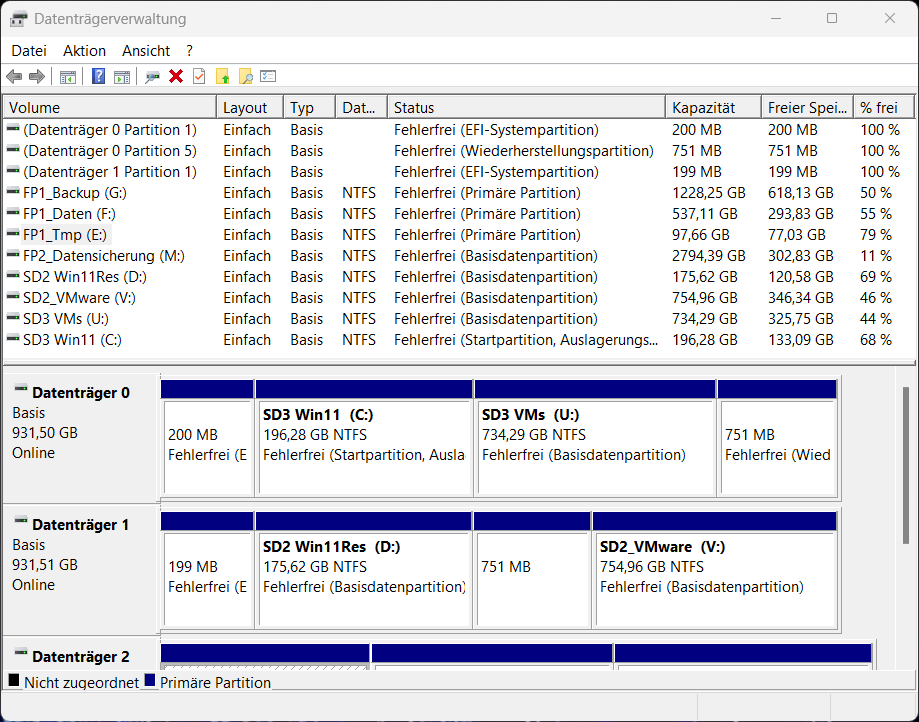This screenshot has height=722, width=919.
Task: Select the FP2_Datensicherung (M:) volume row
Action: (110, 255)
